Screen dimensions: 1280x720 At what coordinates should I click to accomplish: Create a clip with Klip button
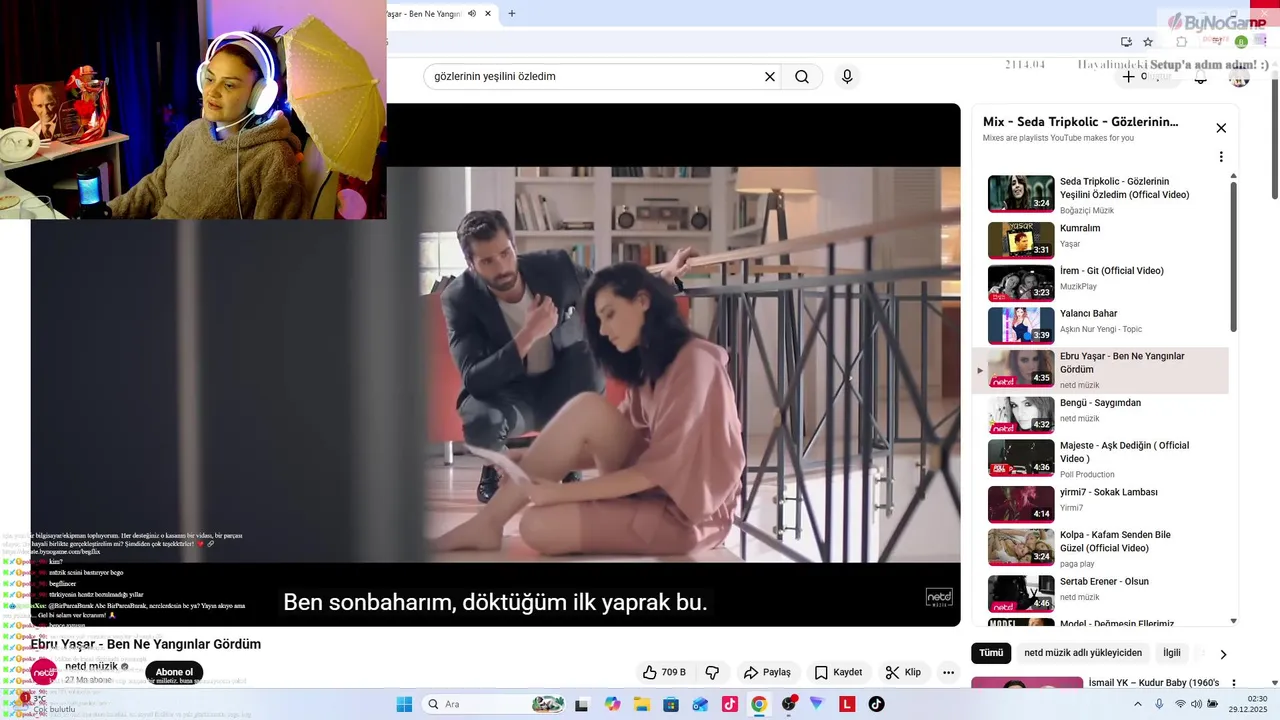(903, 672)
